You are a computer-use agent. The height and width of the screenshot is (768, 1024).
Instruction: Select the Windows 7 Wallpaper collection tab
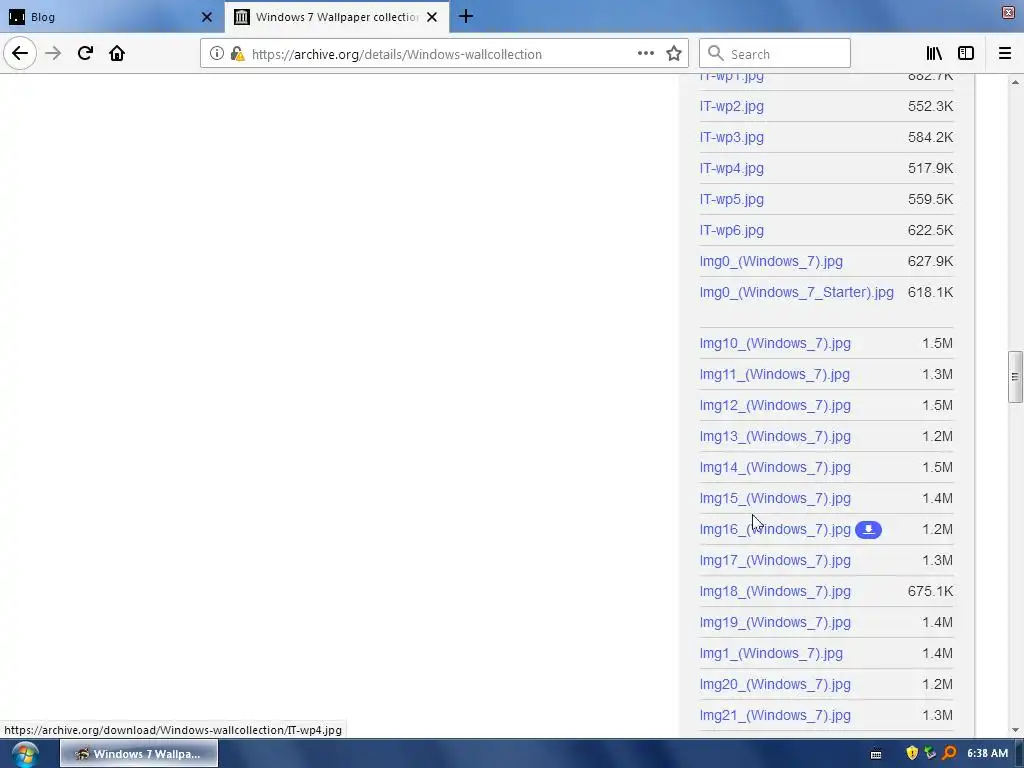336,17
